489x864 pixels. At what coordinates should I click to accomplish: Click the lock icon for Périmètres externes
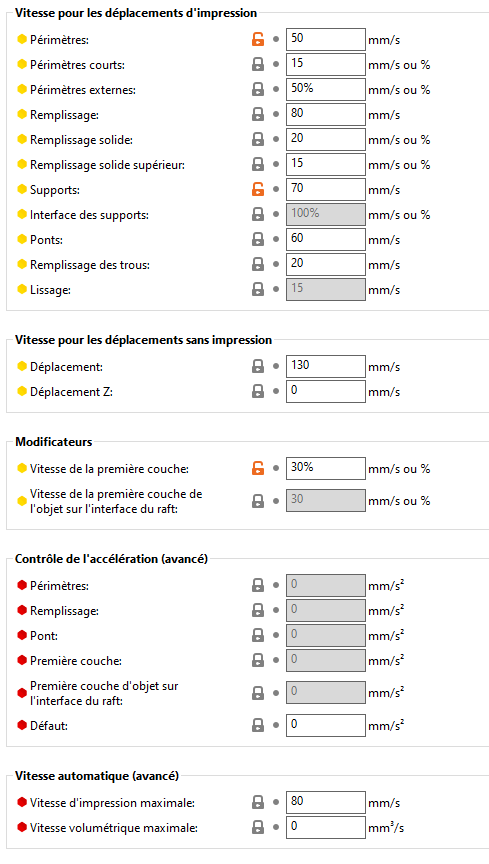257,89
